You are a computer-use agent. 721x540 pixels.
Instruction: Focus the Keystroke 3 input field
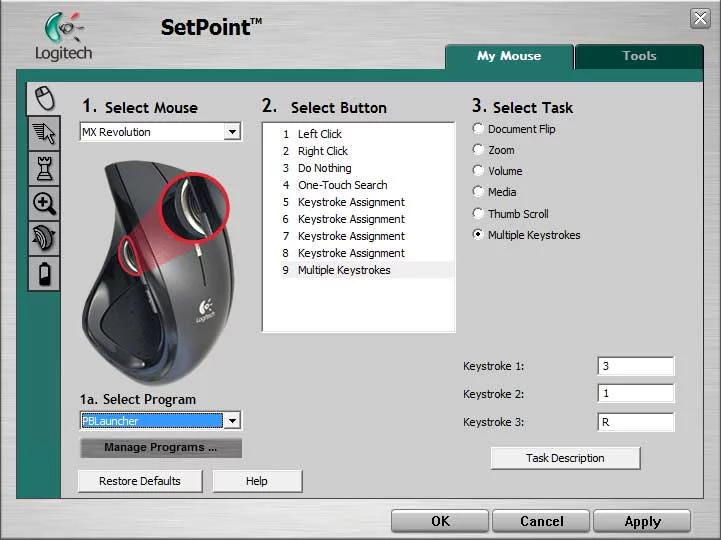[636, 422]
